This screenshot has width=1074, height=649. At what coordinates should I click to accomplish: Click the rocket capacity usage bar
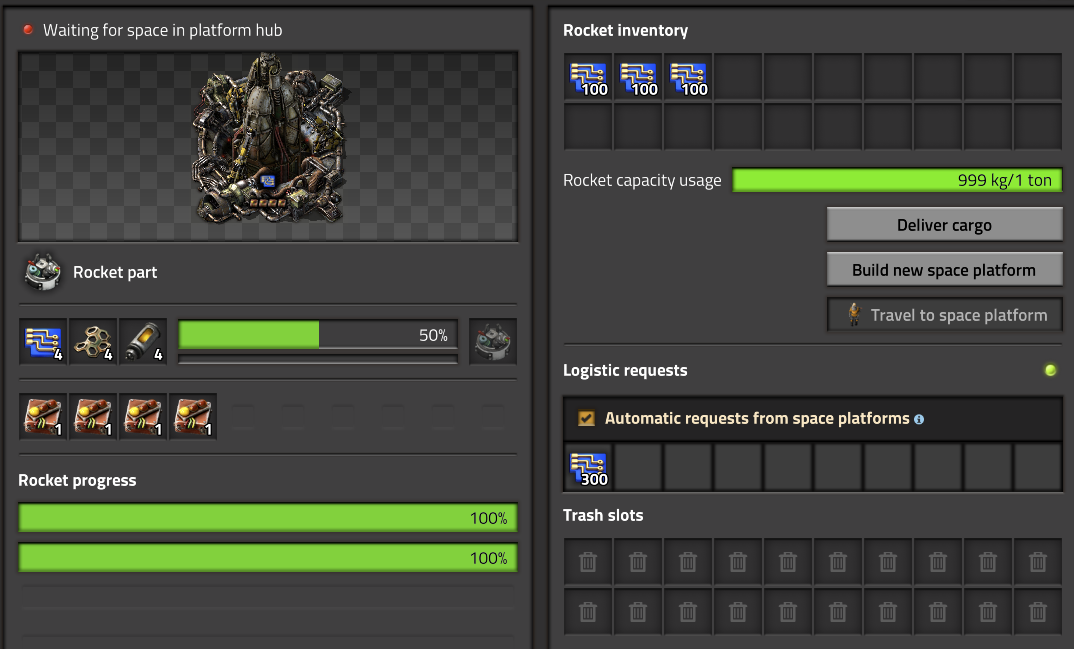[897, 180]
